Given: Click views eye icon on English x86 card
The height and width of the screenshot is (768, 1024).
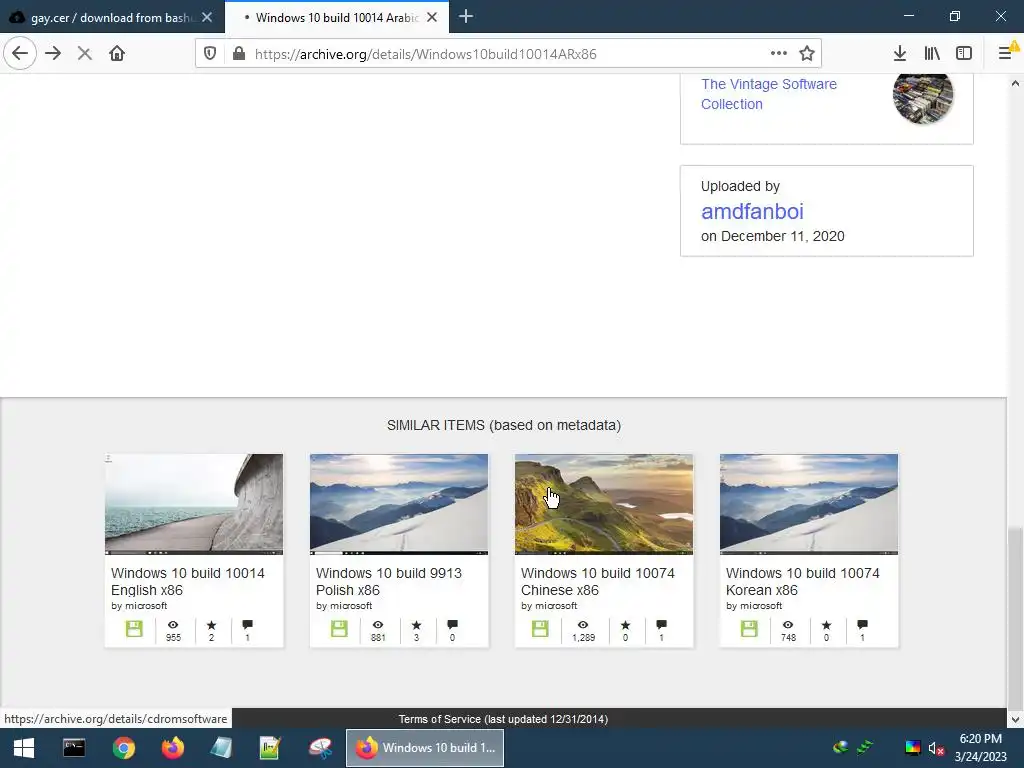Looking at the screenshot, I should (173, 625).
